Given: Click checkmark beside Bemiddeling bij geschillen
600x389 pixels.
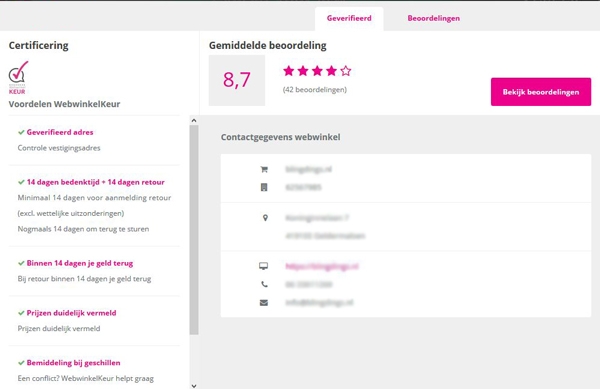Looking at the screenshot, I should click(x=21, y=363).
